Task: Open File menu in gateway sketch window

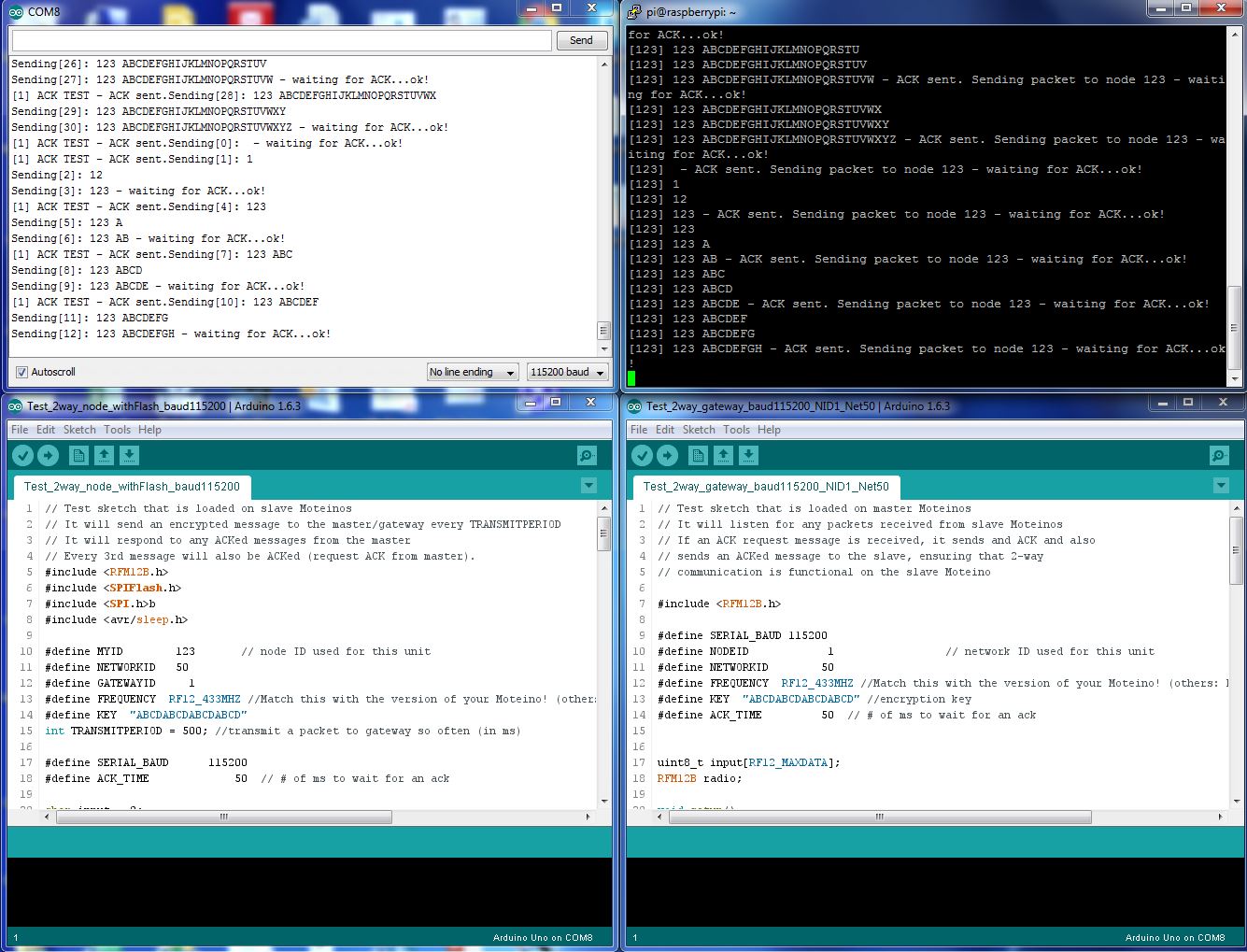Action: coord(639,430)
